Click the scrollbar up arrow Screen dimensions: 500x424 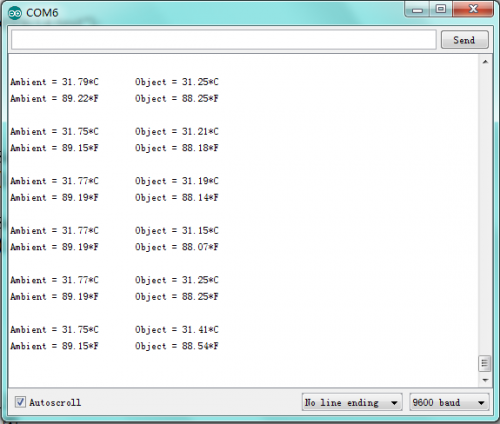coord(485,62)
